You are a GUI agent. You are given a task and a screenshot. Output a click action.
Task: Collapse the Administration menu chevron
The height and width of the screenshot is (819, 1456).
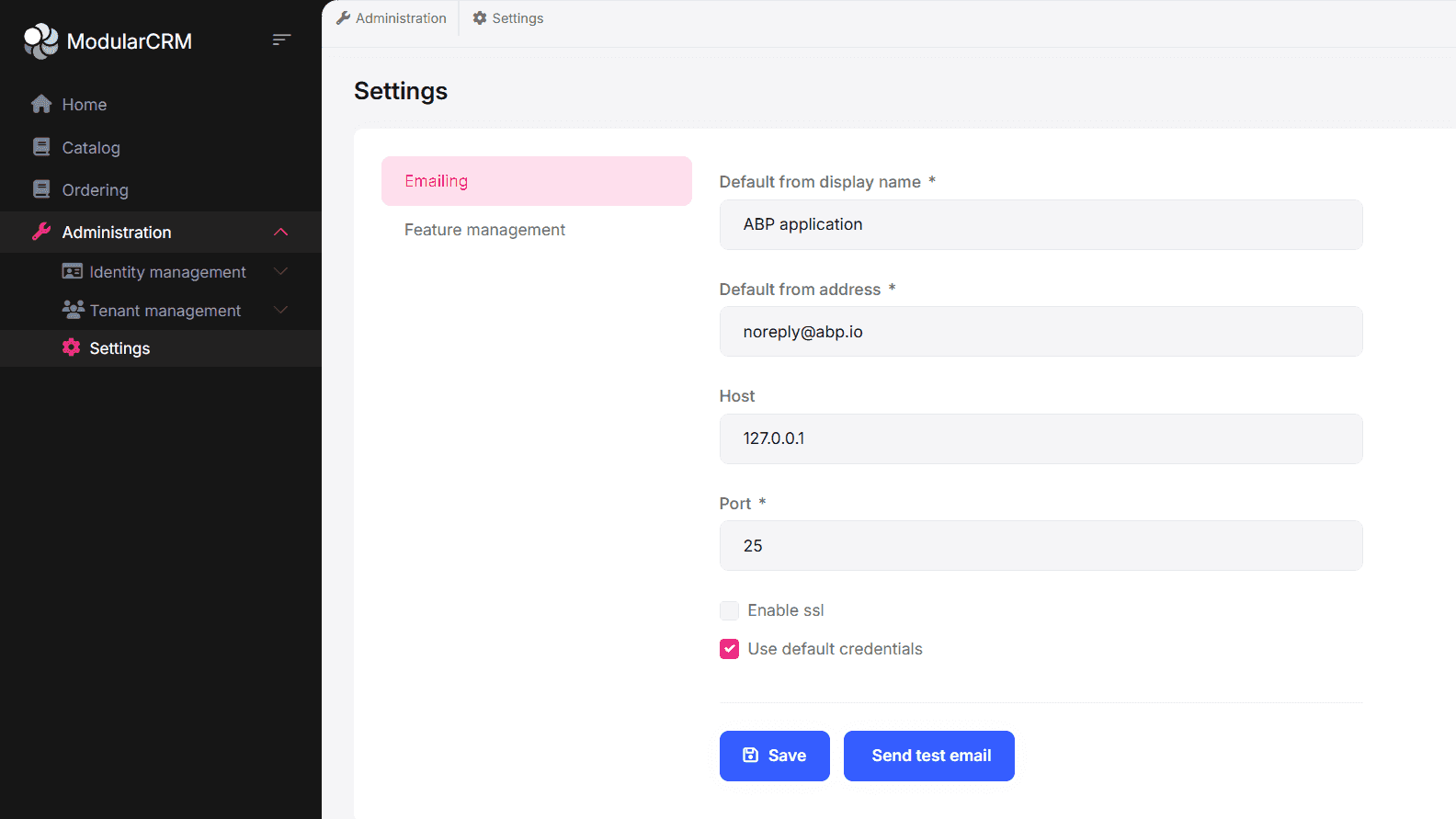click(281, 232)
